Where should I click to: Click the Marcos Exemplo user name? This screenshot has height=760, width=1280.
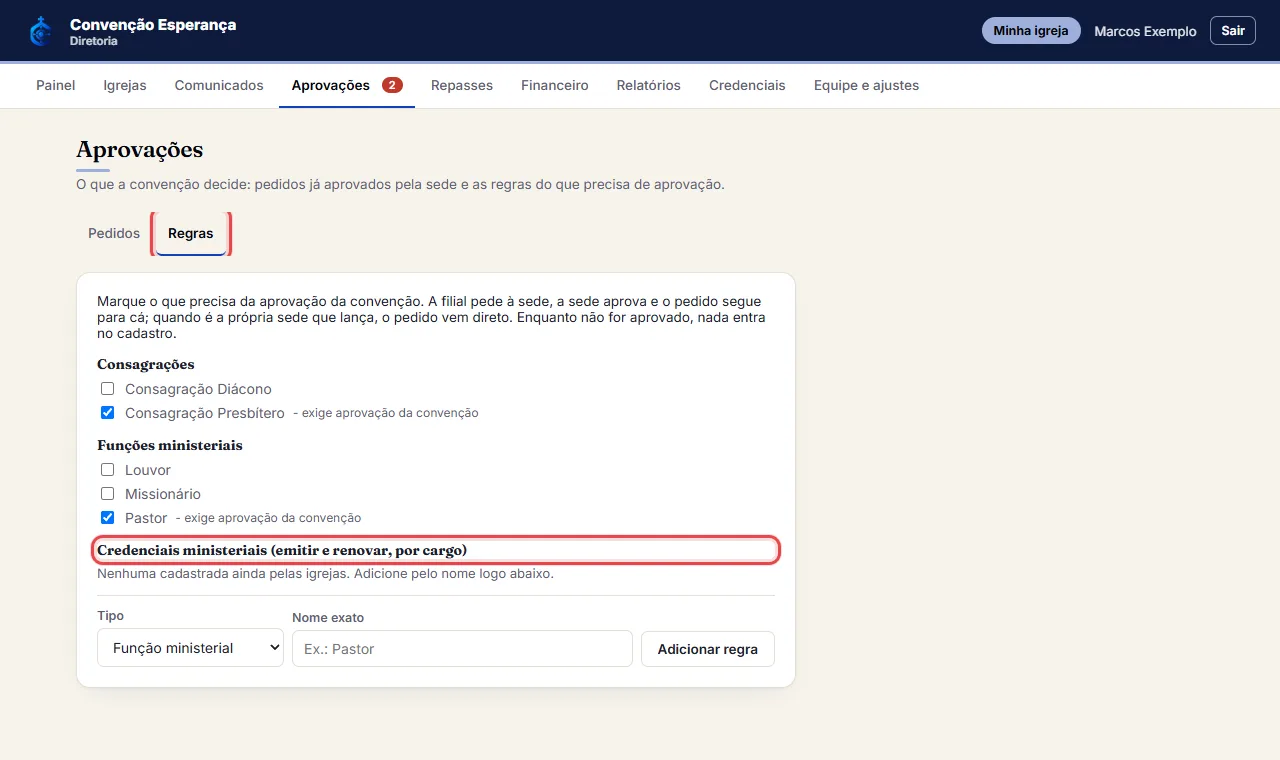click(x=1145, y=31)
